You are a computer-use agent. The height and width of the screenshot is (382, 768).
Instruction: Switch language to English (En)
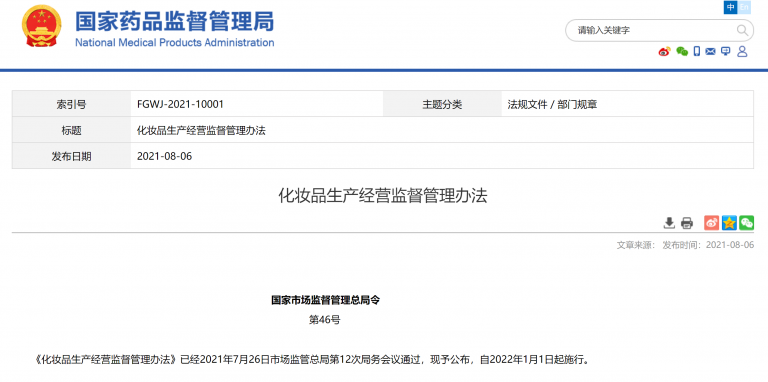click(x=744, y=7)
